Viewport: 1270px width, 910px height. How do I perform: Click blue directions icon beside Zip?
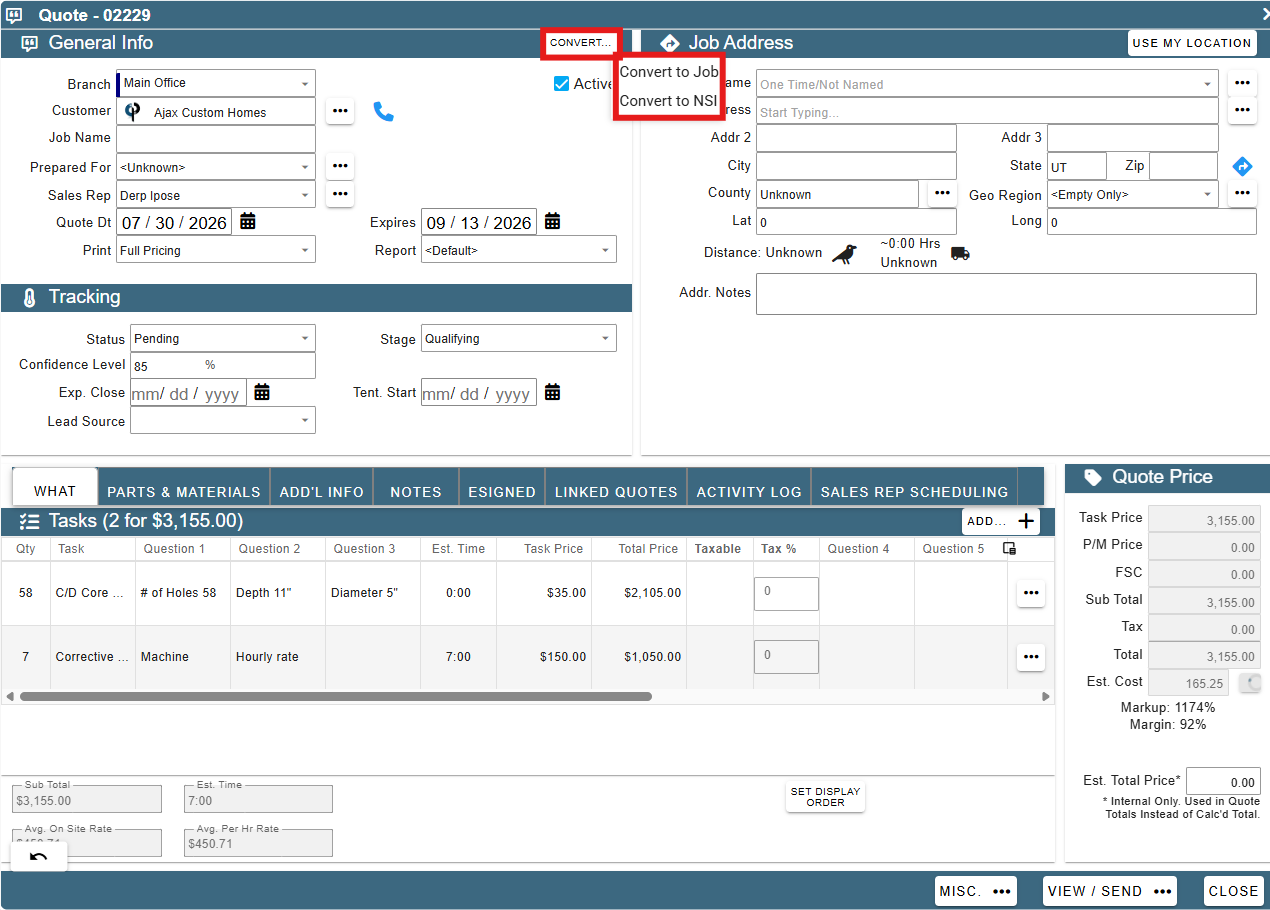pyautogui.click(x=1242, y=166)
